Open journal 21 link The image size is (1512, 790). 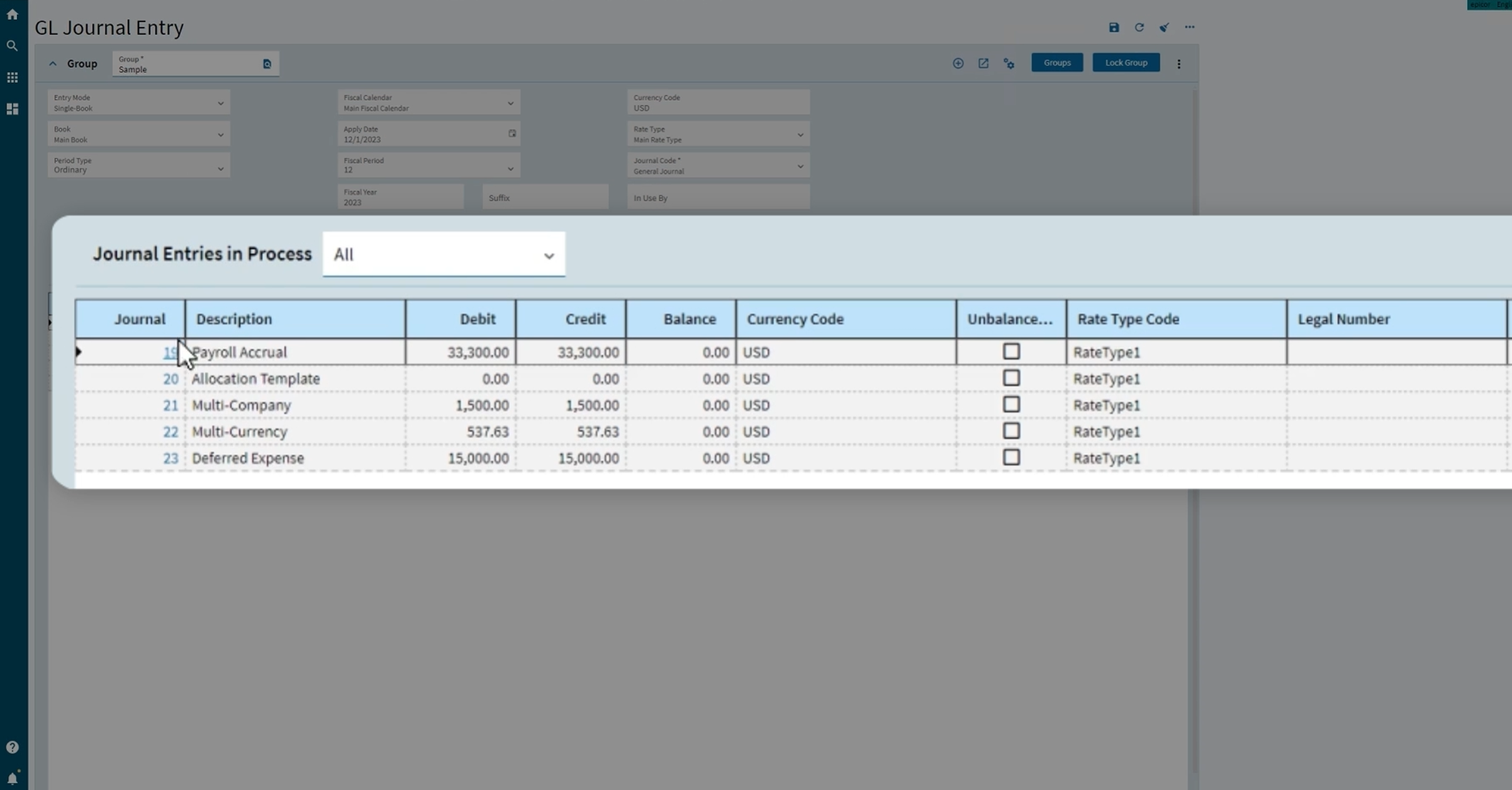(171, 405)
